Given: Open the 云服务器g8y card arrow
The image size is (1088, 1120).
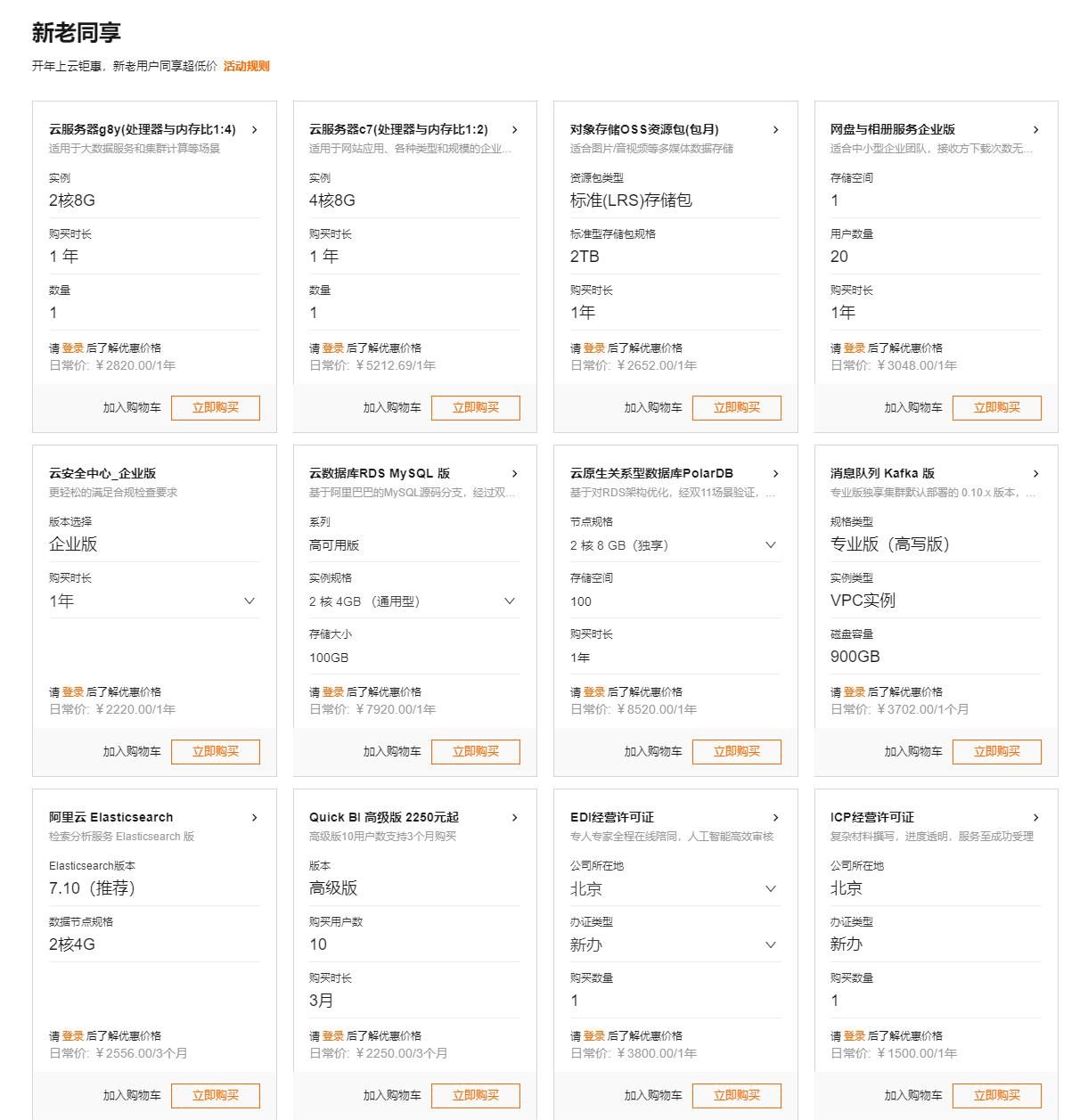Looking at the screenshot, I should 255,130.
